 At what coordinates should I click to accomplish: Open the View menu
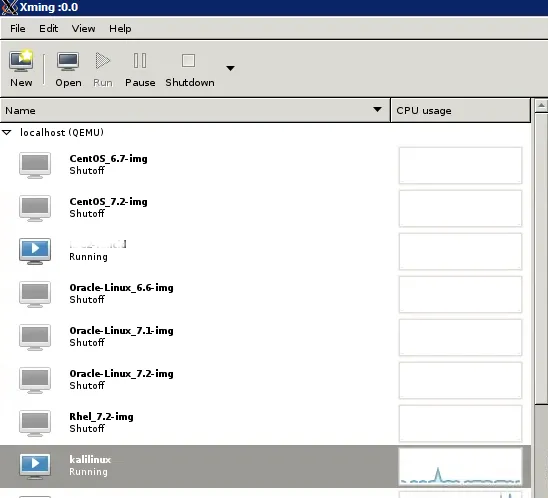click(83, 28)
